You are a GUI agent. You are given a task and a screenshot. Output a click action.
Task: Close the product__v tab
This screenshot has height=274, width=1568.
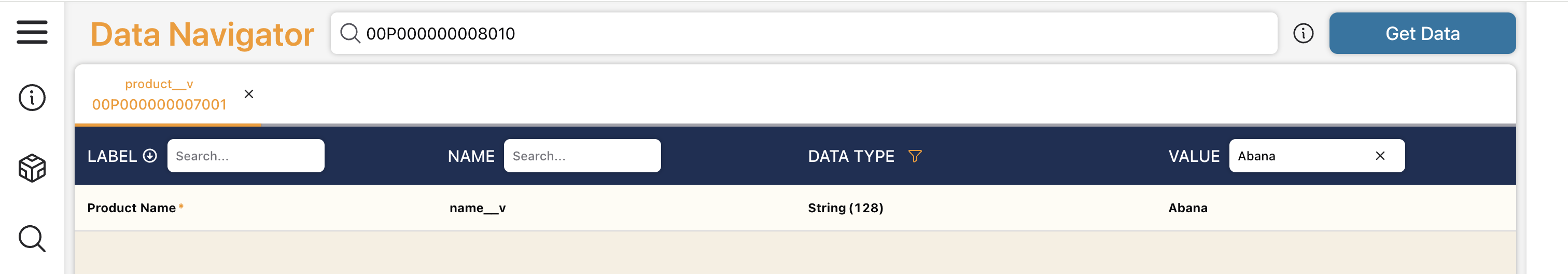coord(249,94)
